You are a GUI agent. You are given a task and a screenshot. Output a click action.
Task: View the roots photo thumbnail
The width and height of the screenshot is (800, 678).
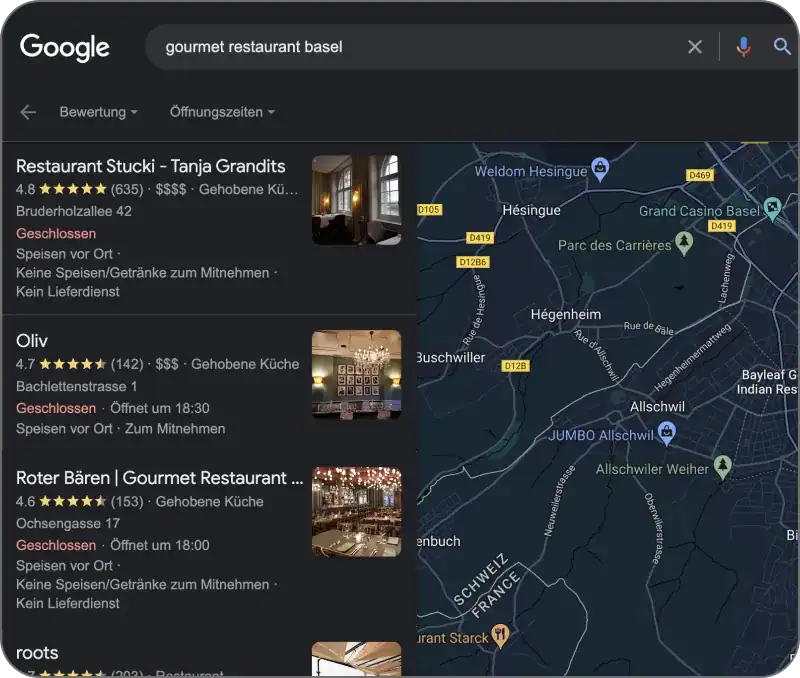(356, 659)
